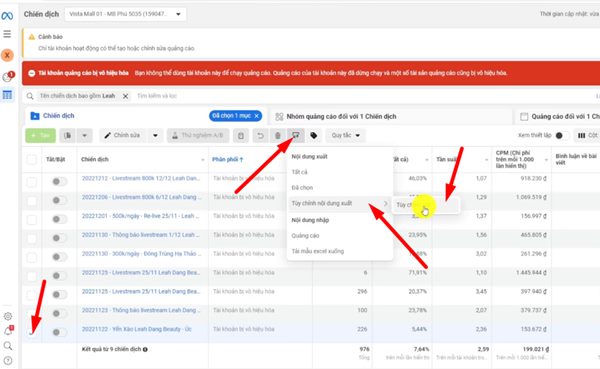Open the 'Vista Mall 01' ad account dropdown
The image size is (600, 369).
pyautogui.click(x=125, y=14)
